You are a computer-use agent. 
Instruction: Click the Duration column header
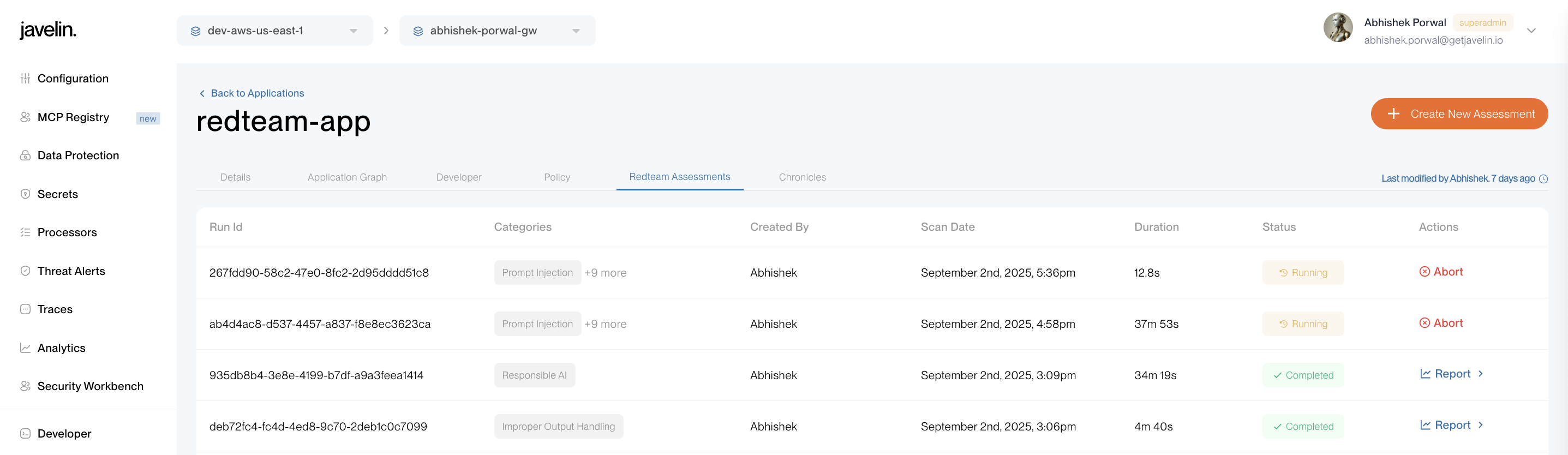pos(1156,227)
